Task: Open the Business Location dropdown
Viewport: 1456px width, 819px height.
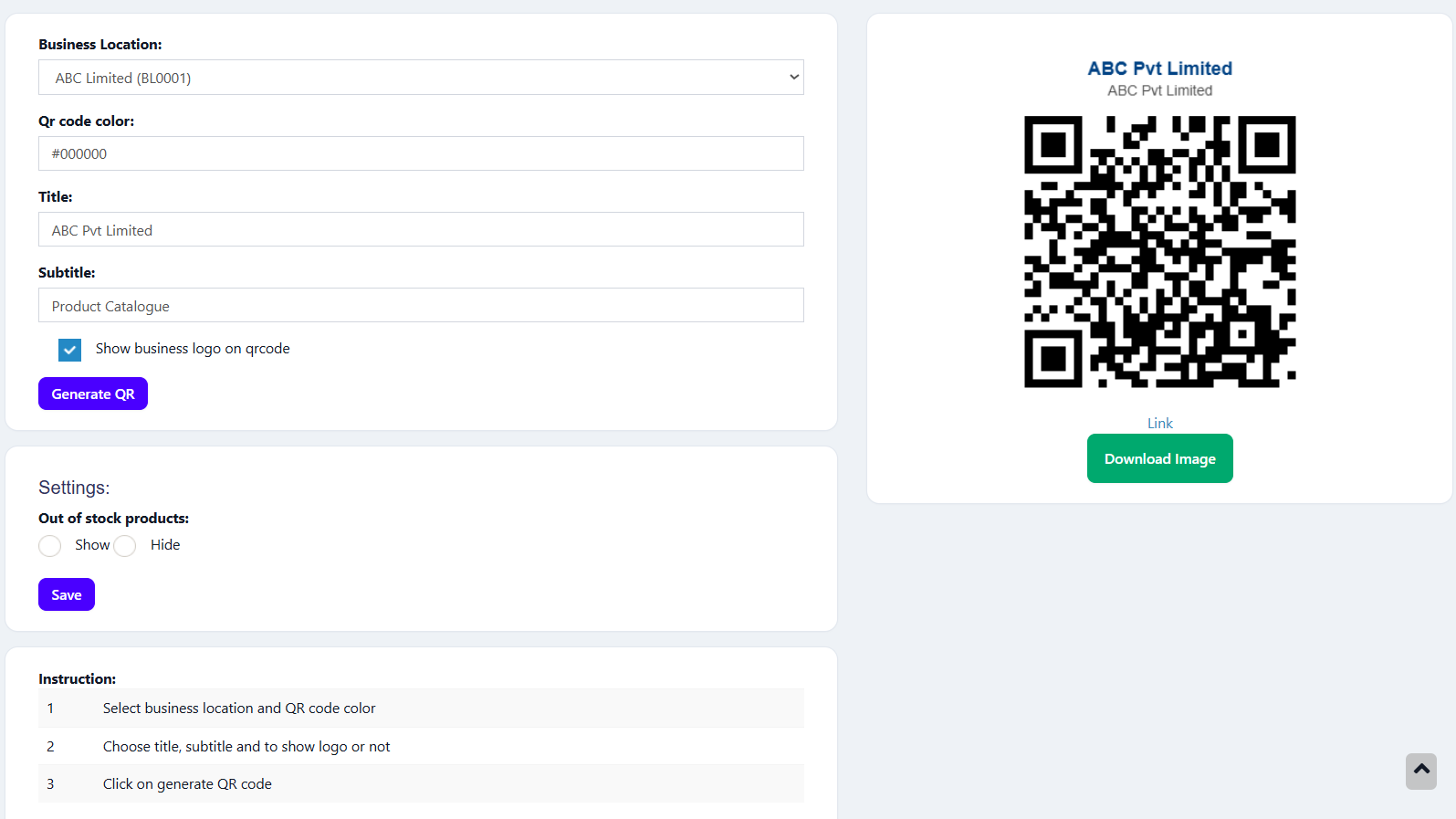Action: pyautogui.click(x=420, y=78)
